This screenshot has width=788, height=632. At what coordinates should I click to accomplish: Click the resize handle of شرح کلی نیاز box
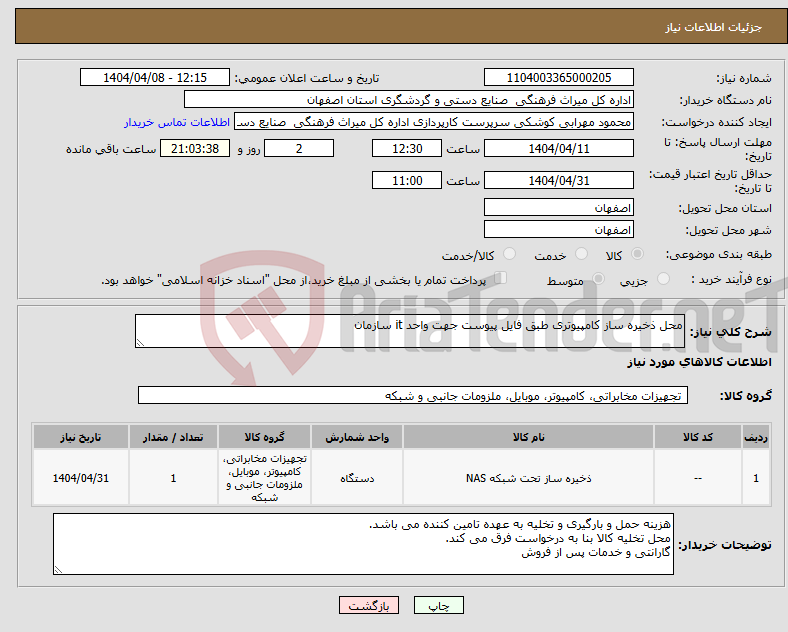click(x=140, y=343)
